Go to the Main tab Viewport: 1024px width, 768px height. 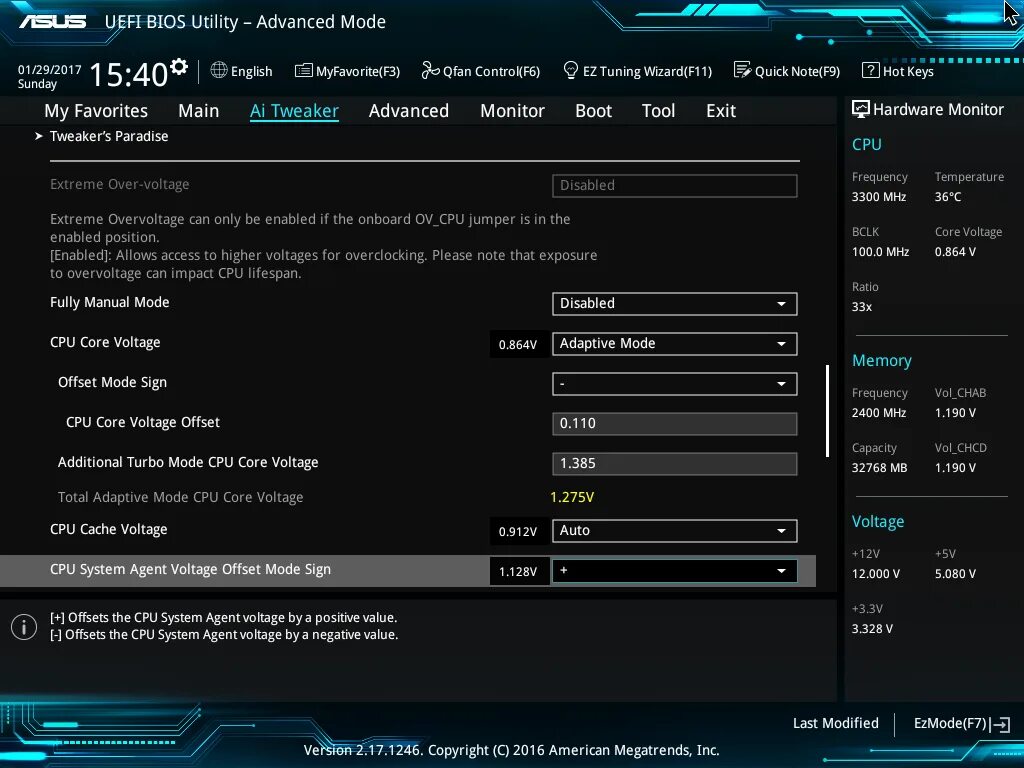(199, 111)
